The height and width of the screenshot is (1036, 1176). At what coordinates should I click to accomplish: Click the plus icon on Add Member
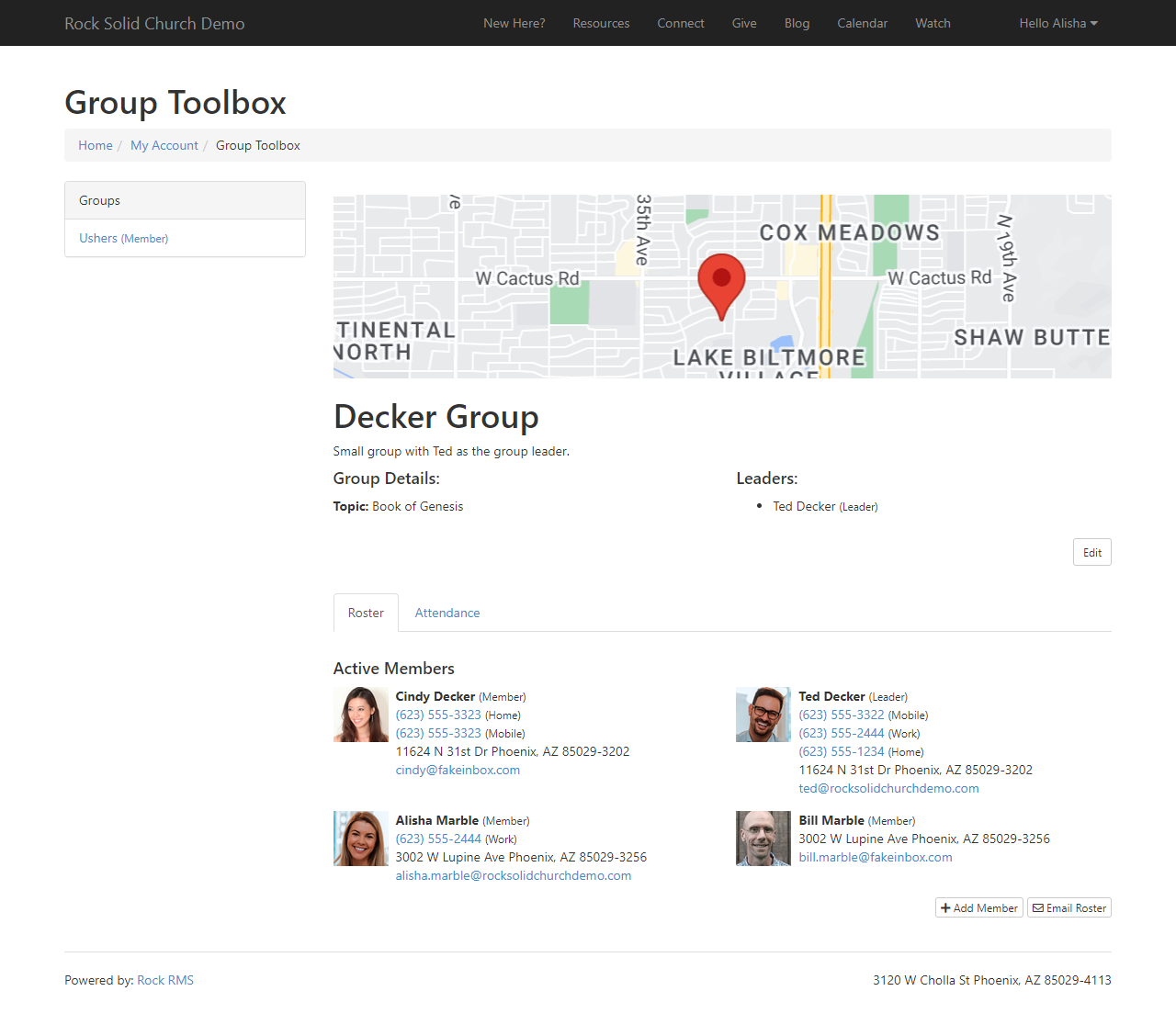[945, 908]
